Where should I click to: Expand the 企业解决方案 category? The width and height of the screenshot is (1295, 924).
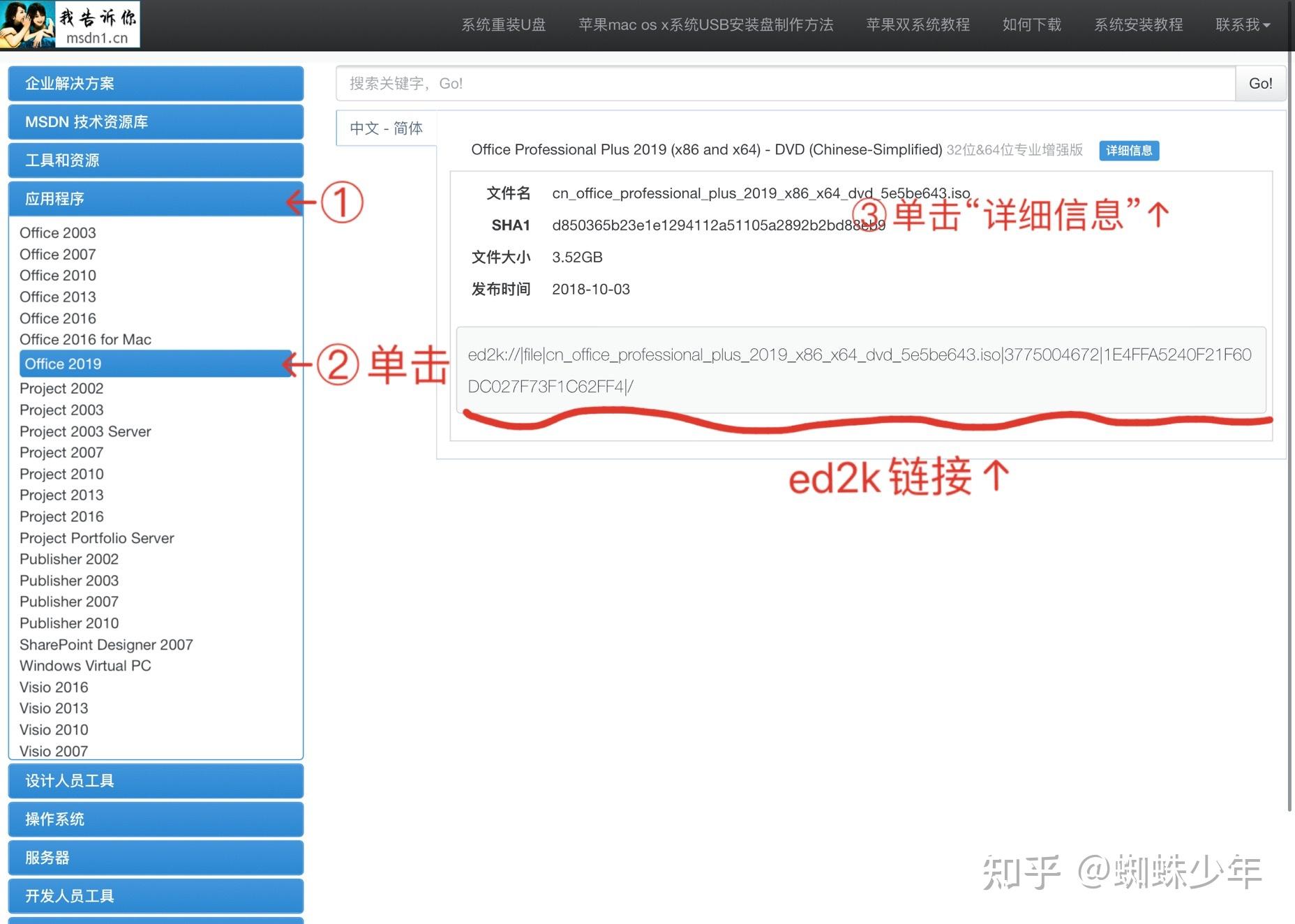(x=156, y=84)
